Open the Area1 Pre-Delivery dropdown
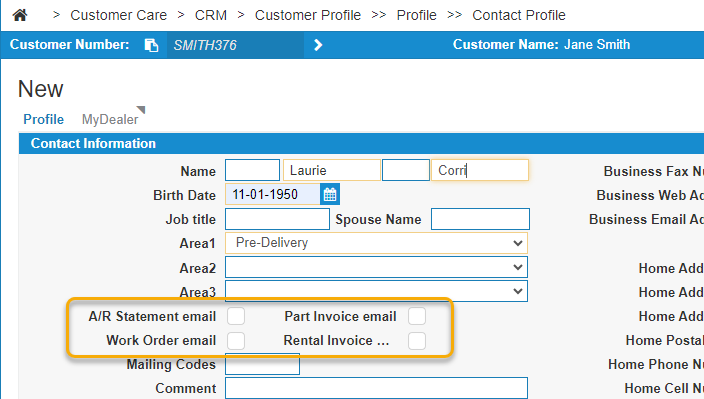The image size is (704, 399). point(376,243)
